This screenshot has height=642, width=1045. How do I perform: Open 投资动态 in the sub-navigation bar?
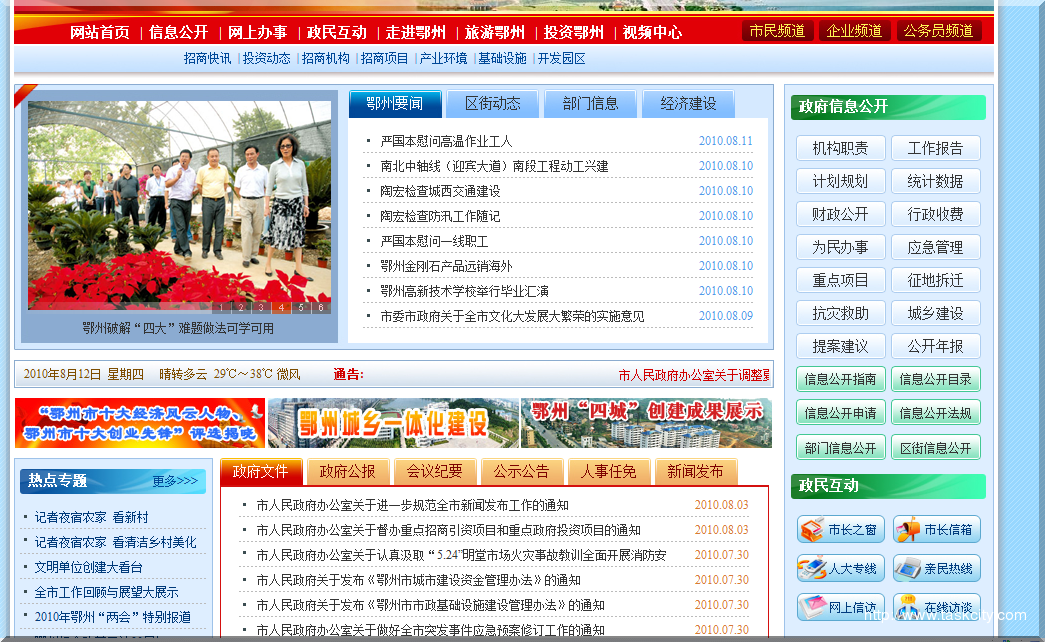tap(266, 59)
